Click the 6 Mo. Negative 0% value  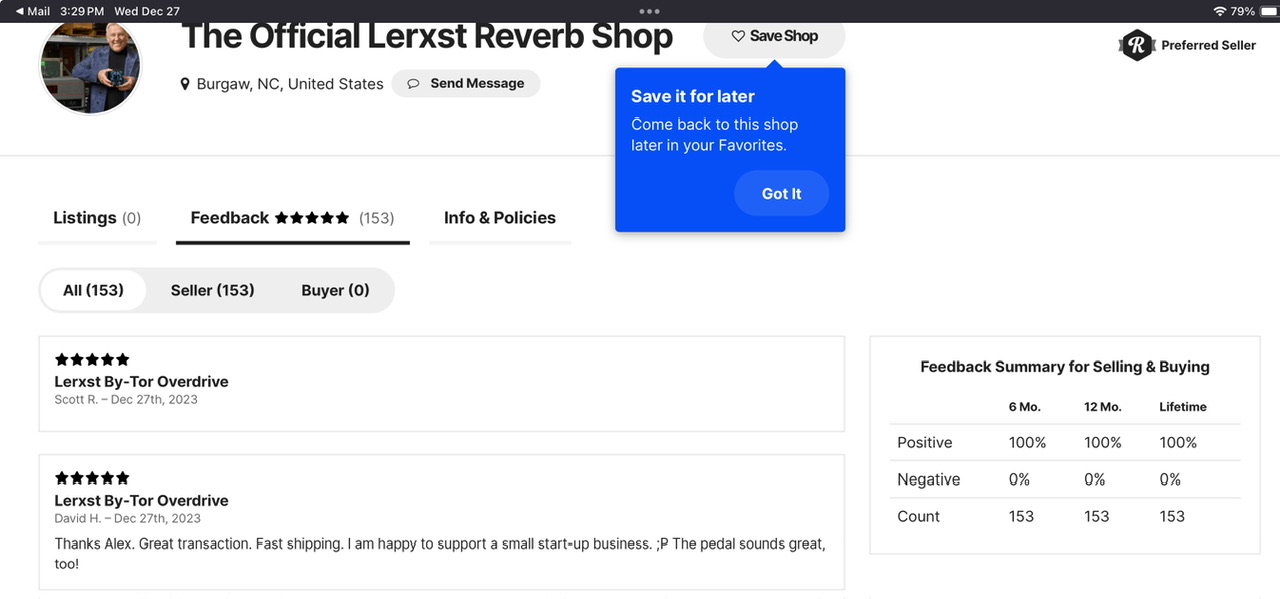pos(1019,480)
